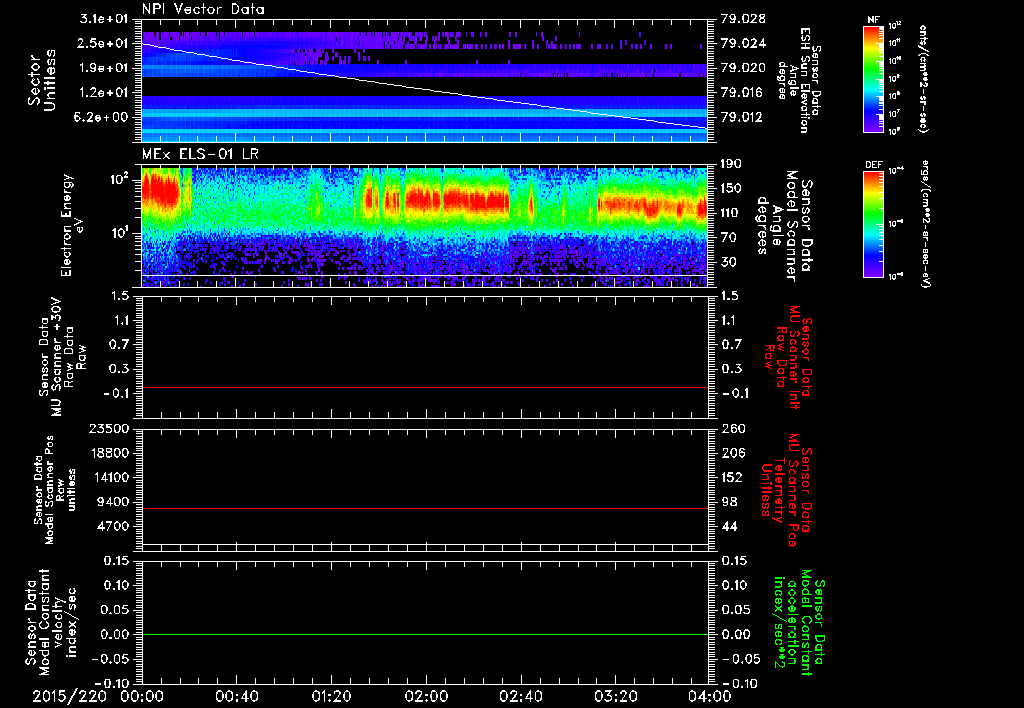This screenshot has width=1024, height=708.
Task: Click the 98 telemetry tick value
Action: point(729,502)
